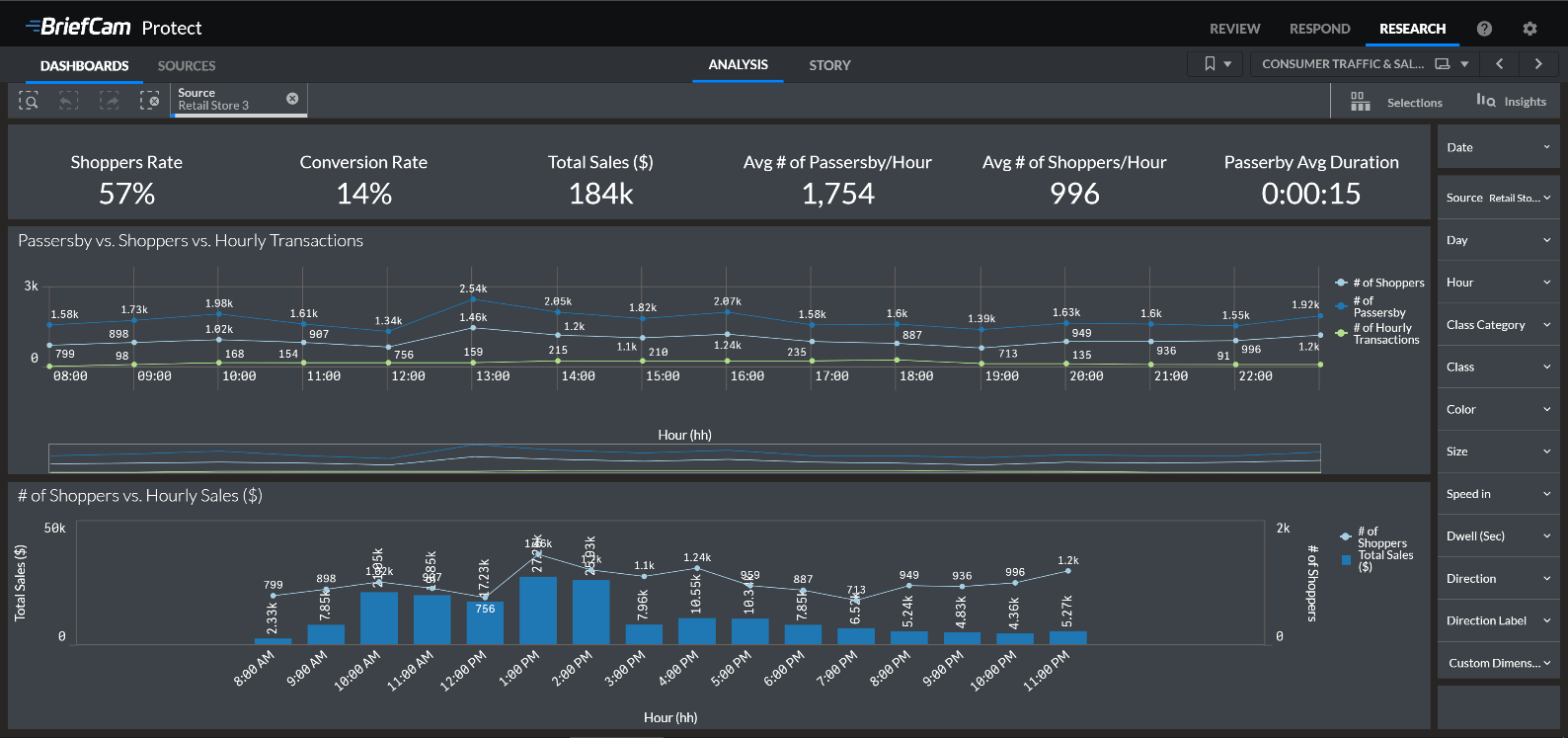Go to the next sheet arrow
Viewport: 1568px width, 738px height.
(x=1538, y=64)
